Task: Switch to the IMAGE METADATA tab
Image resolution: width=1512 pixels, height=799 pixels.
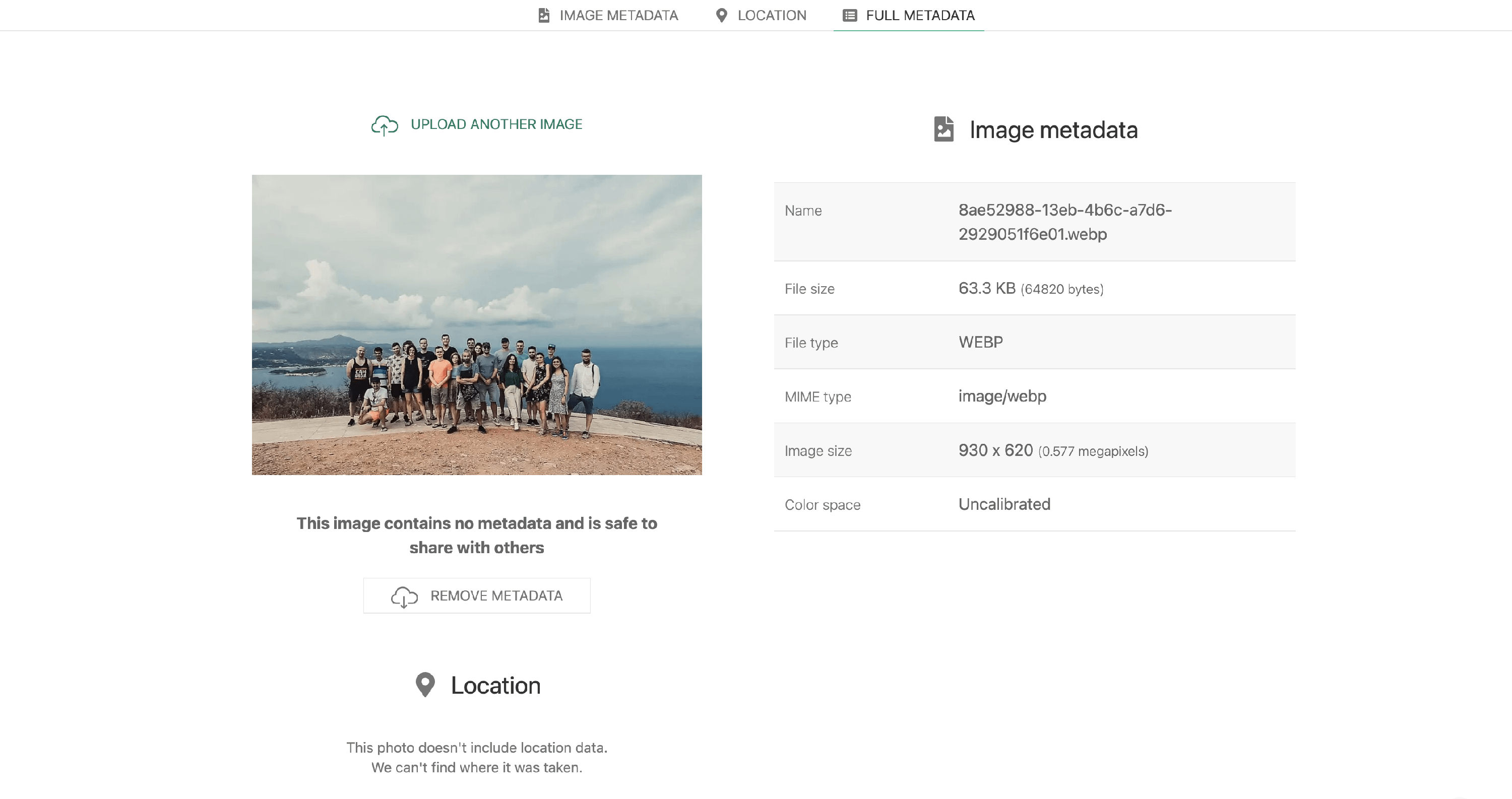Action: tap(618, 15)
